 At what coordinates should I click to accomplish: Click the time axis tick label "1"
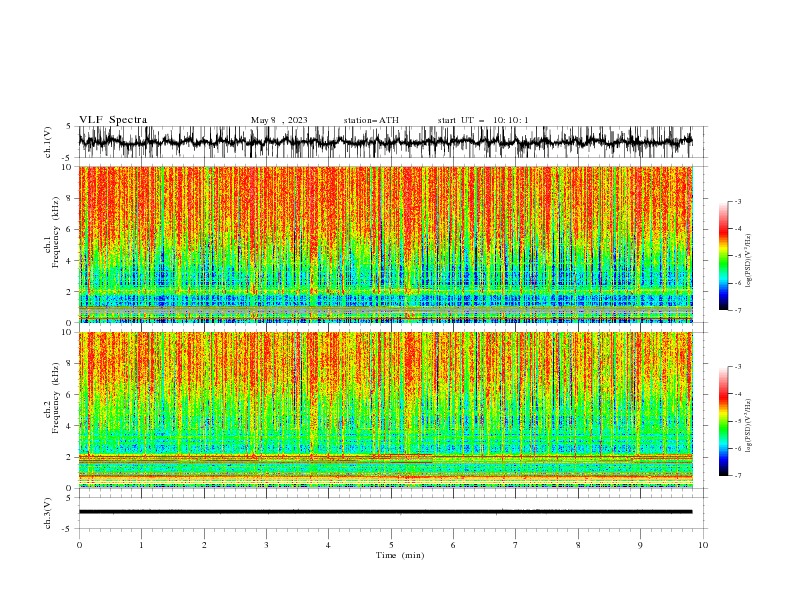pyautogui.click(x=141, y=545)
